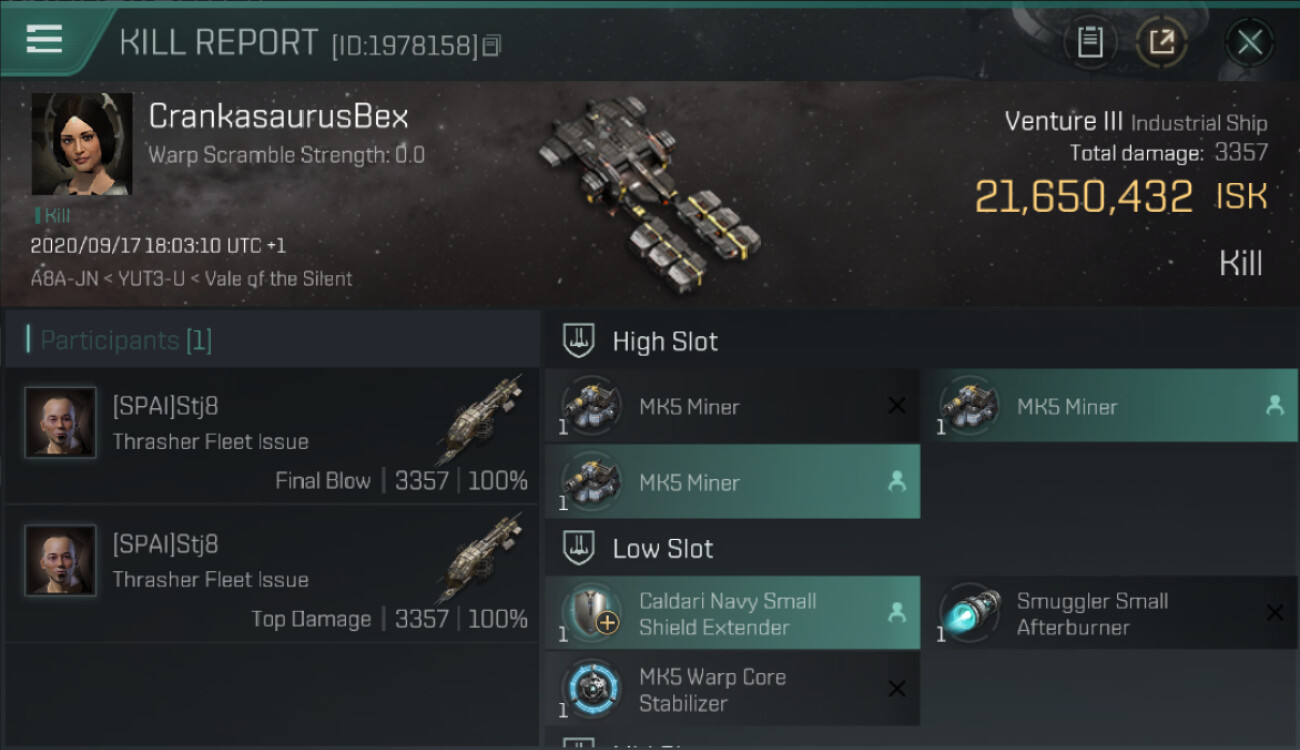Open Stj8 portrait in Top Damage row

61,560
